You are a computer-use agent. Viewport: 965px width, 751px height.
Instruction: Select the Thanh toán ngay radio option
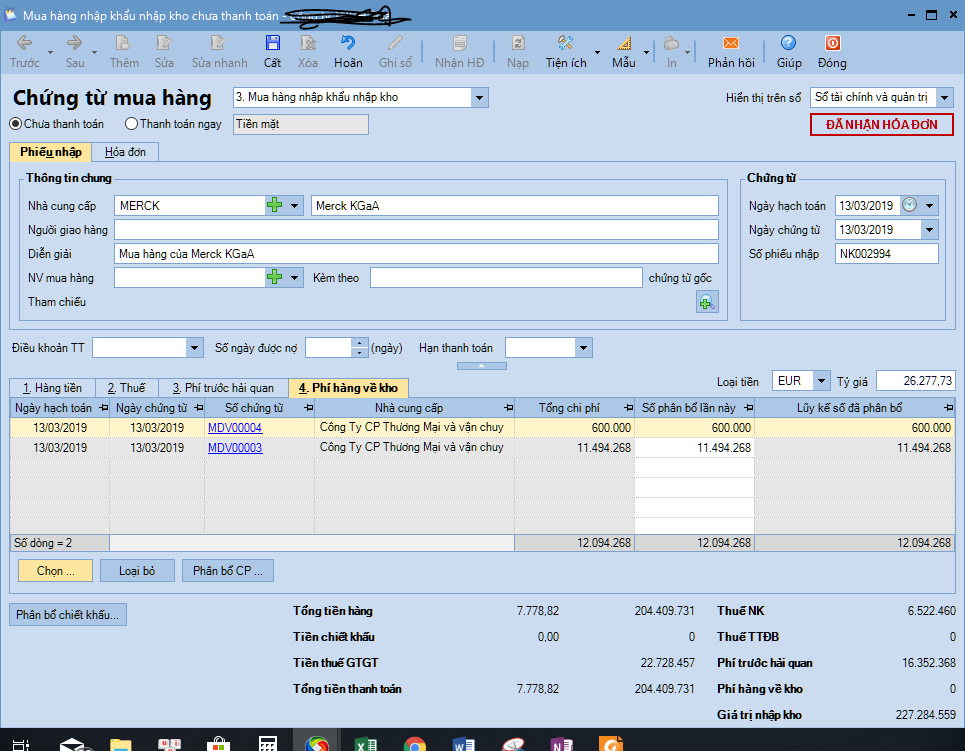coord(131,124)
